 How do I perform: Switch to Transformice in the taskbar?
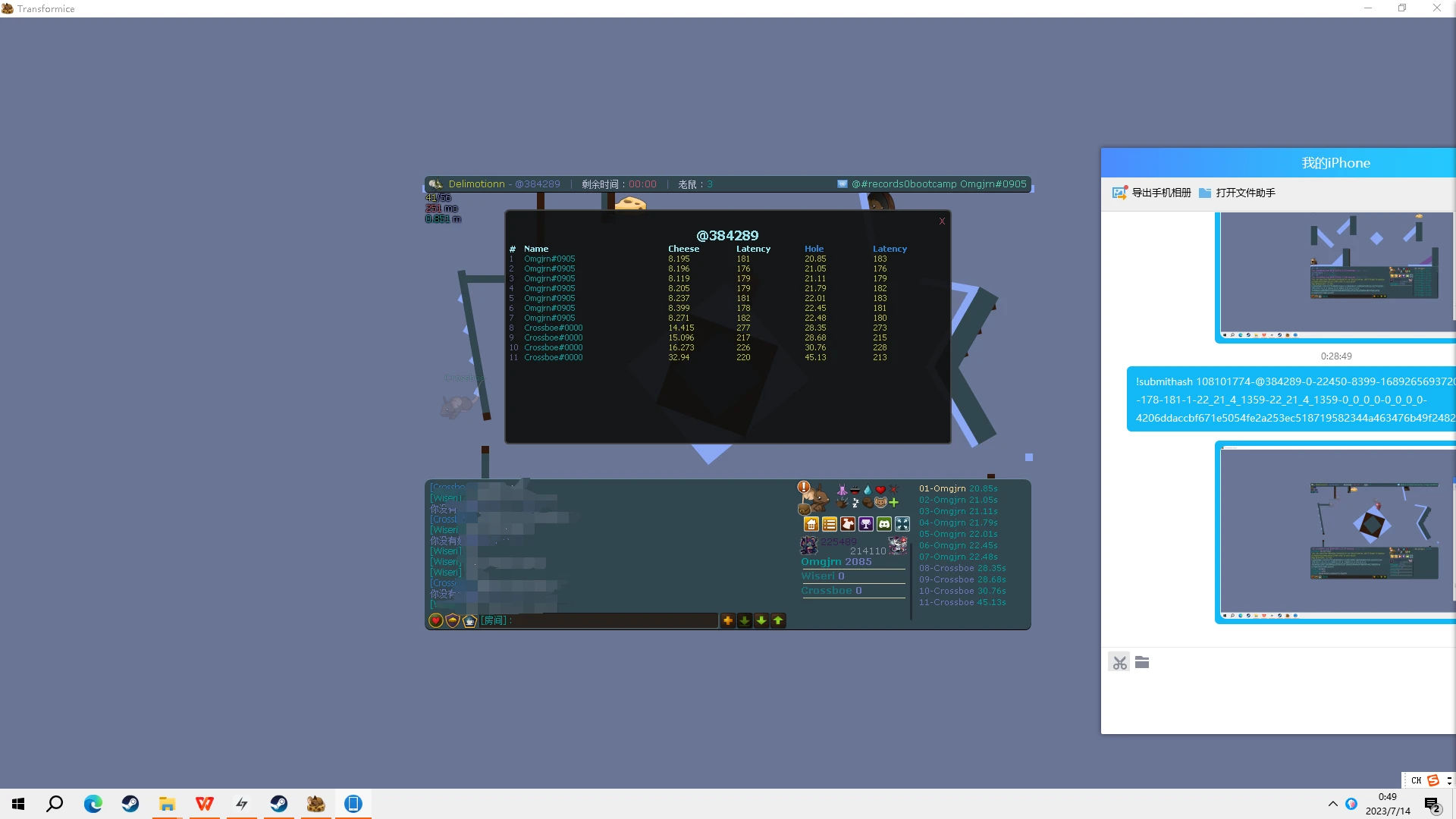pyautogui.click(x=316, y=804)
